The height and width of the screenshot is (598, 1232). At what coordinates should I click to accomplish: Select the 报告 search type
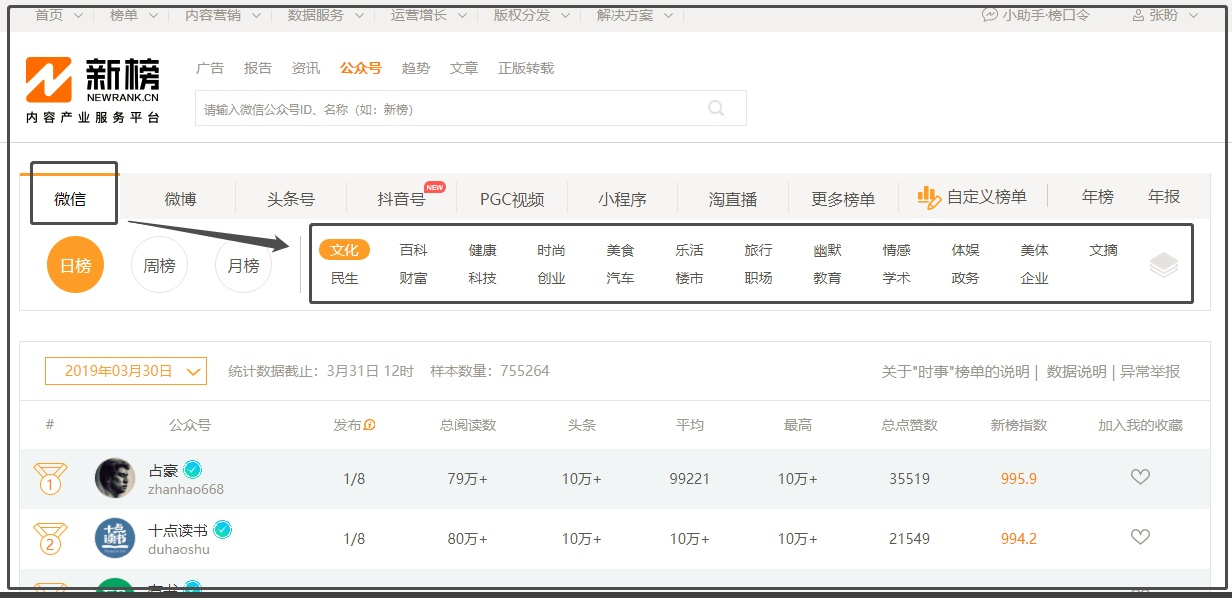(258, 68)
